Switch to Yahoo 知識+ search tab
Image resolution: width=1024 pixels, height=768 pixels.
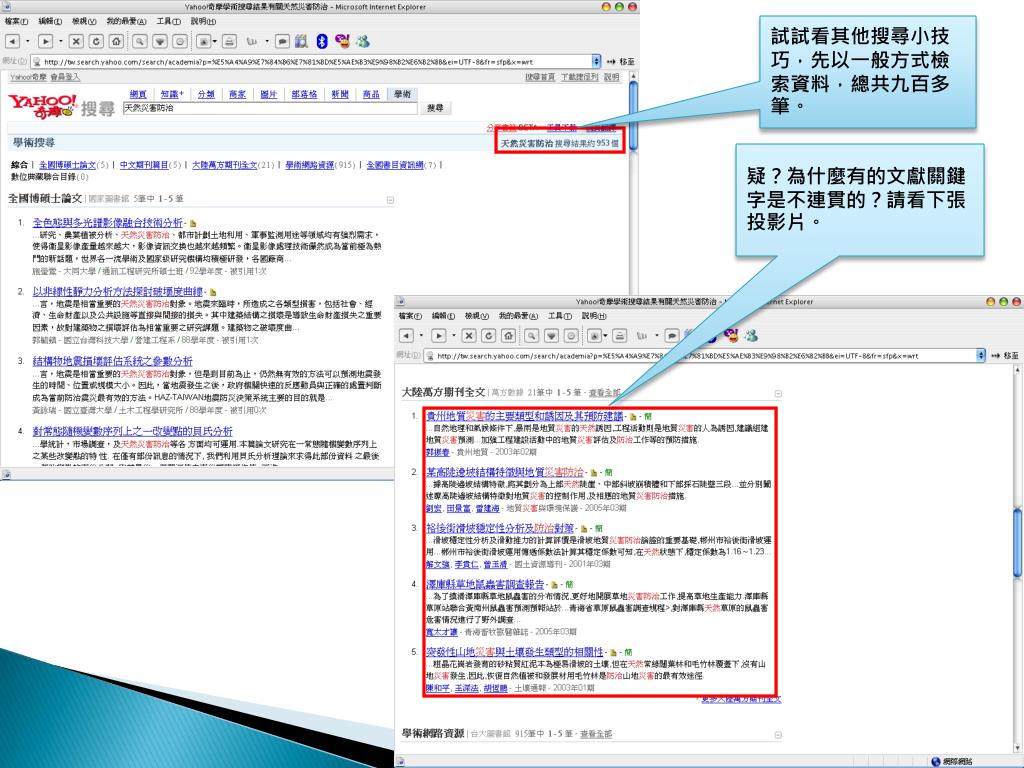click(x=172, y=94)
